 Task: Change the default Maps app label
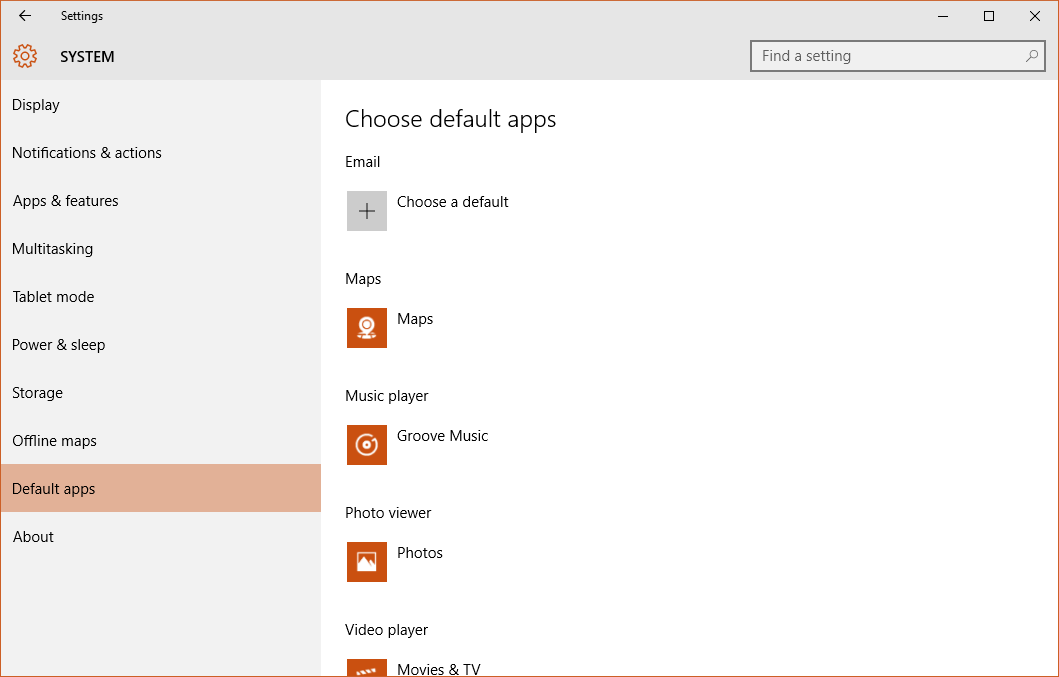[x=415, y=319]
